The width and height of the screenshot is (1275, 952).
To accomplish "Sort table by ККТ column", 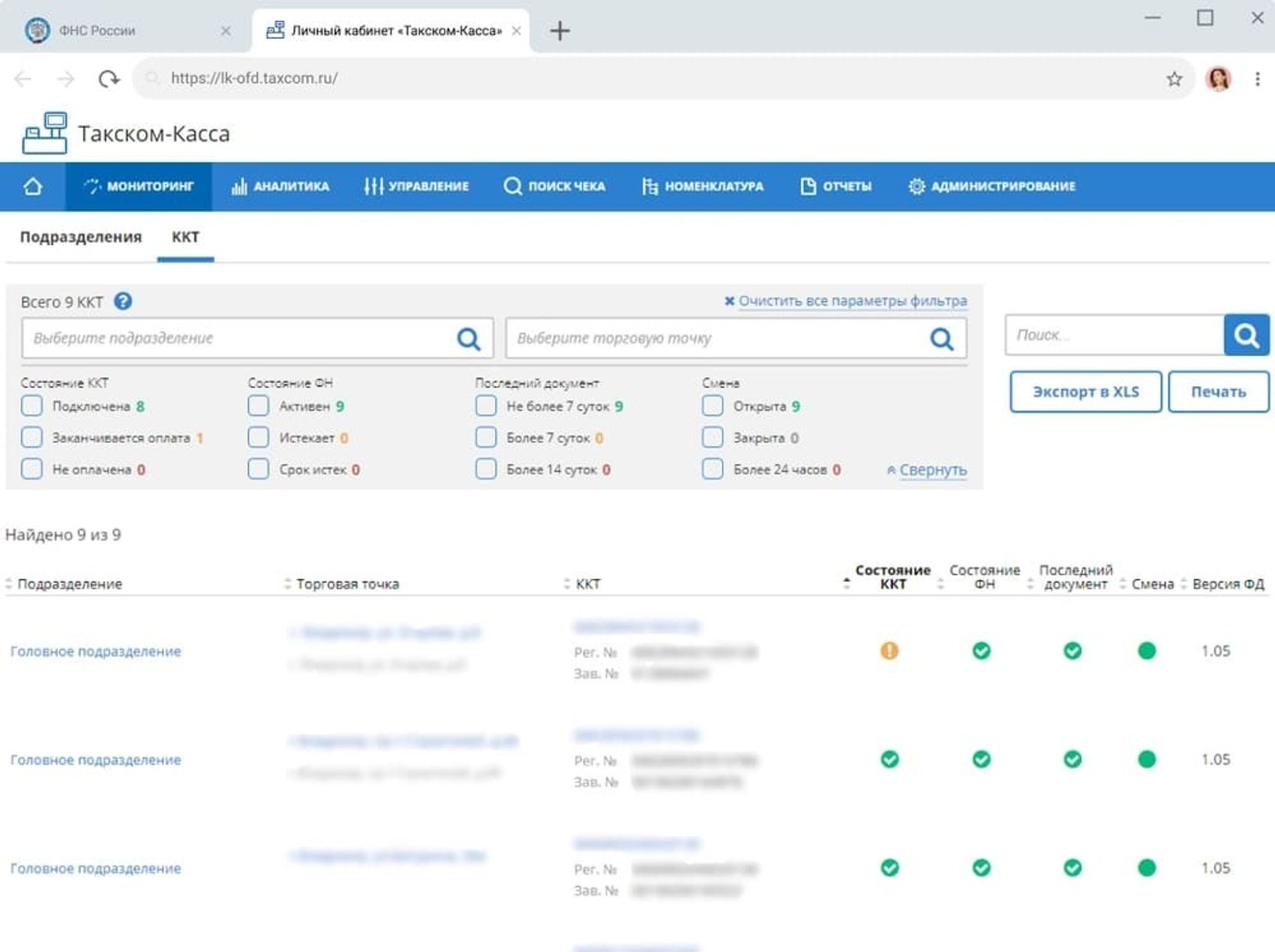I will coord(587,583).
